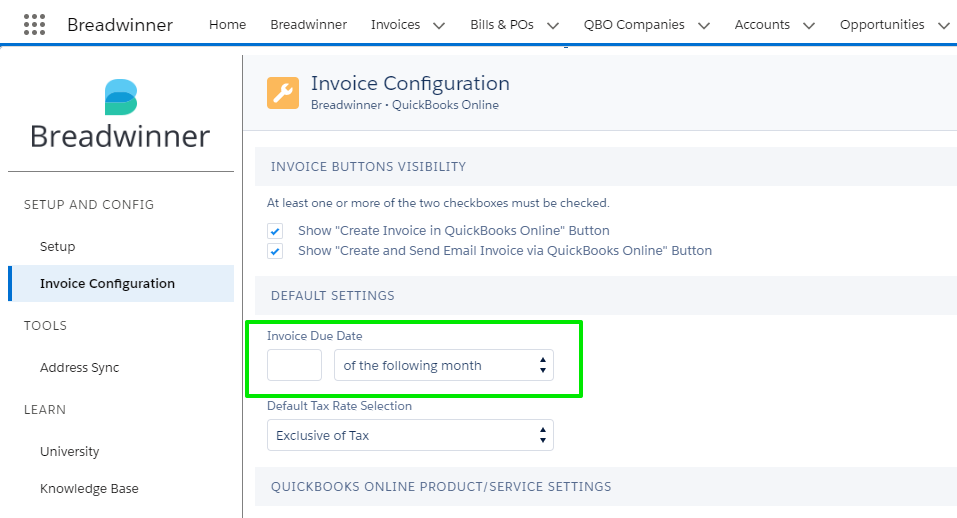This screenshot has height=518, width=957.
Task: Click the "QUICKBOOKS ONLINE PRODUCT/SERVICE SETTINGS" header
Action: (x=441, y=486)
